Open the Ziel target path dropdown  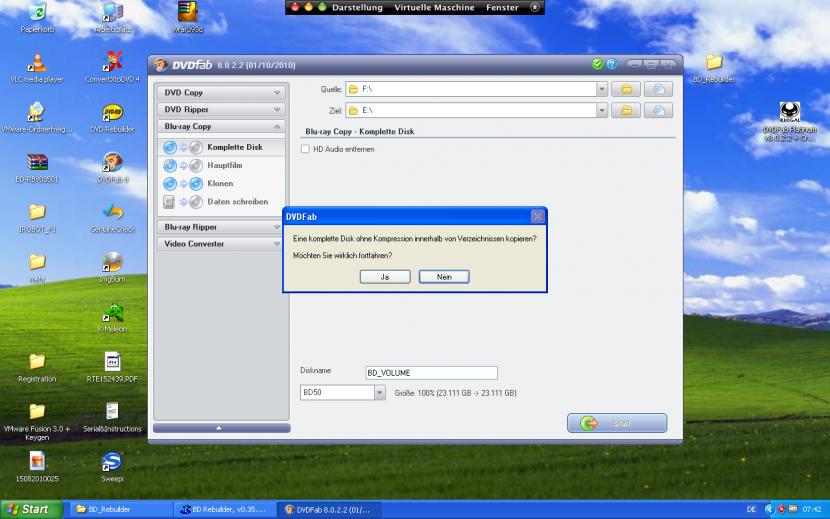601,110
